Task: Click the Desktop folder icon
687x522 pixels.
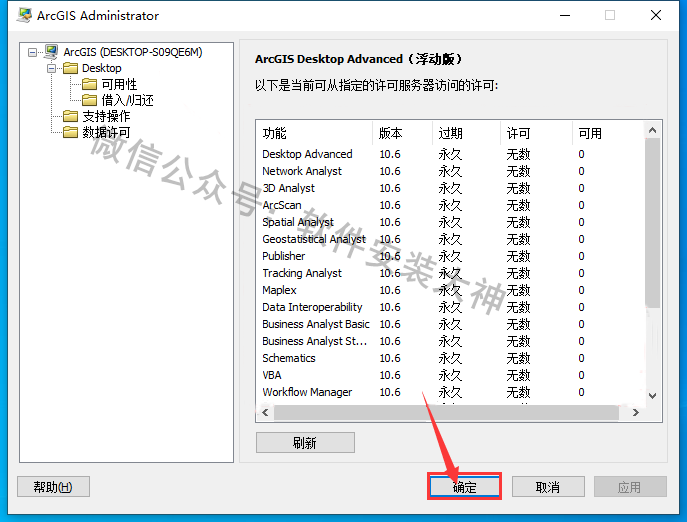Action: click(70, 68)
